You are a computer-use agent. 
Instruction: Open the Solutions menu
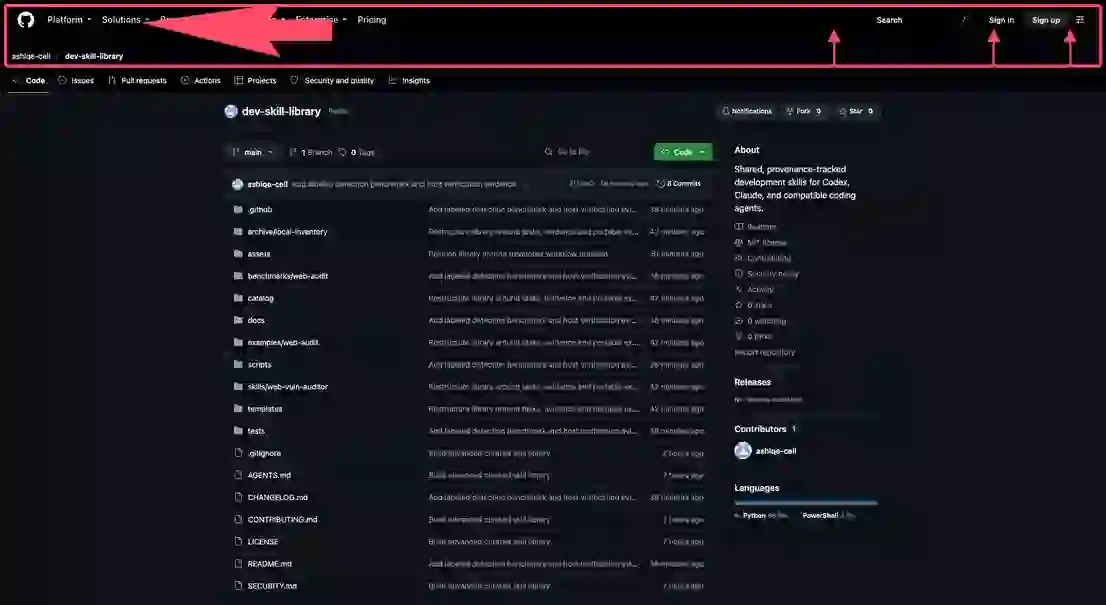tap(126, 20)
